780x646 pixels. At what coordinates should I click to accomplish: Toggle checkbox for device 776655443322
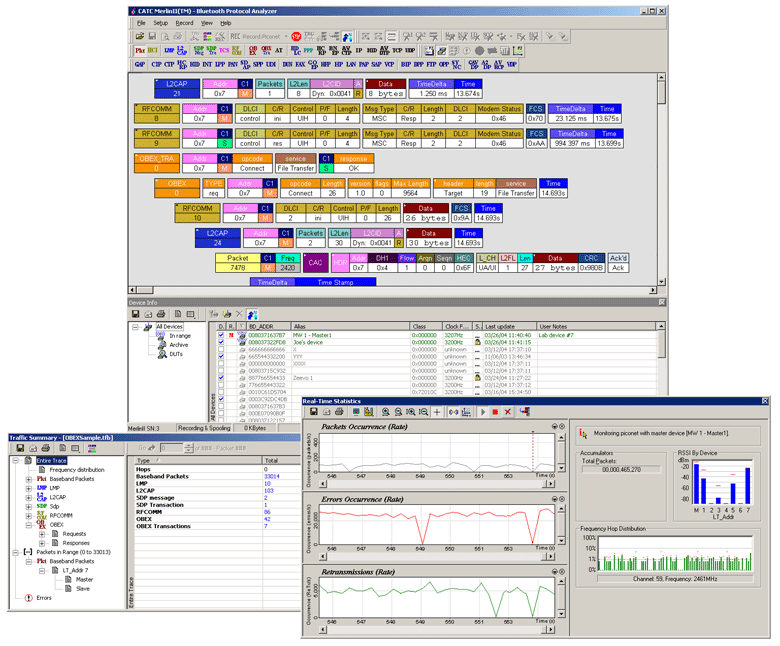[x=221, y=385]
